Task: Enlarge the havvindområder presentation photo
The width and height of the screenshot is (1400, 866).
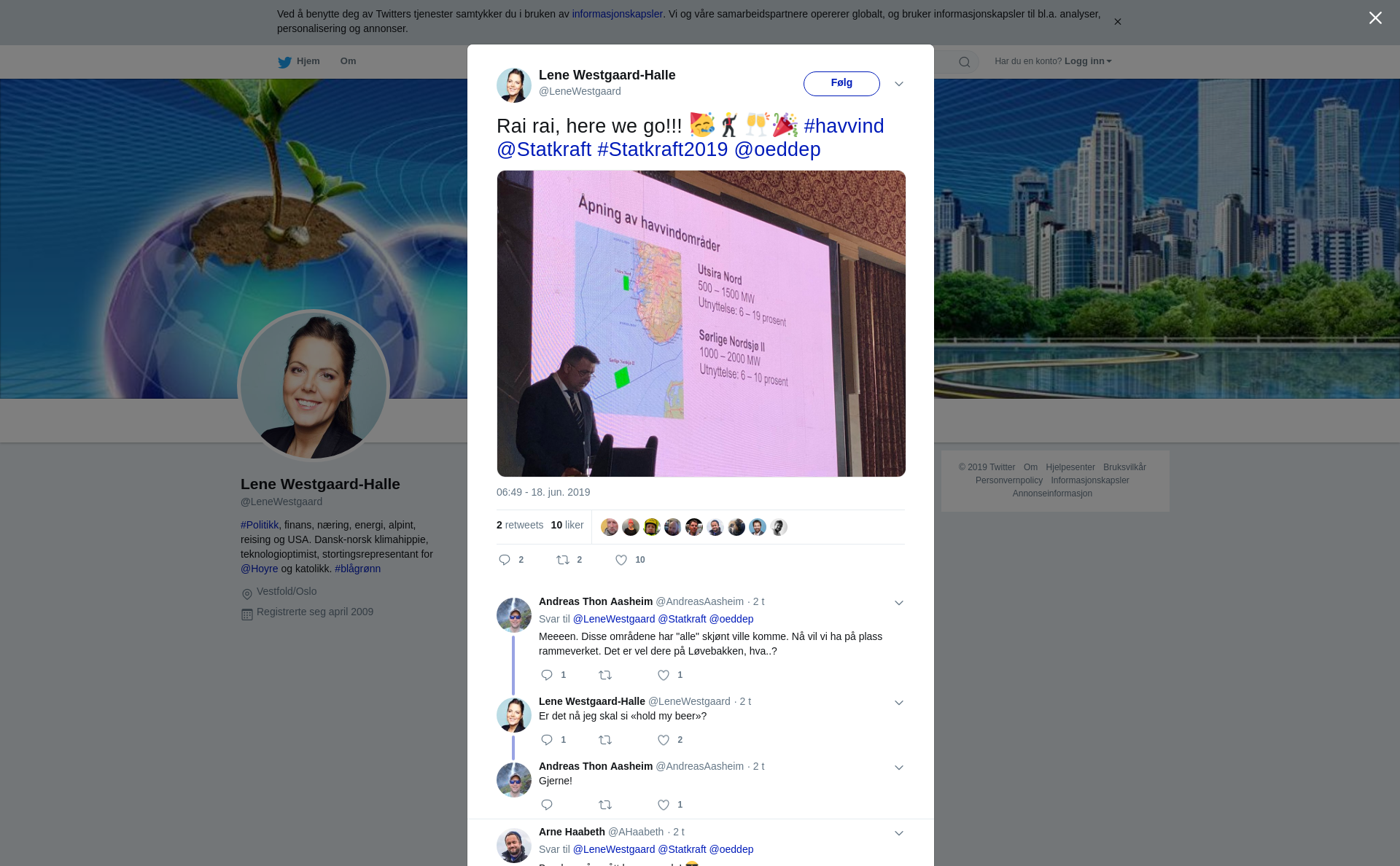Action: click(701, 324)
